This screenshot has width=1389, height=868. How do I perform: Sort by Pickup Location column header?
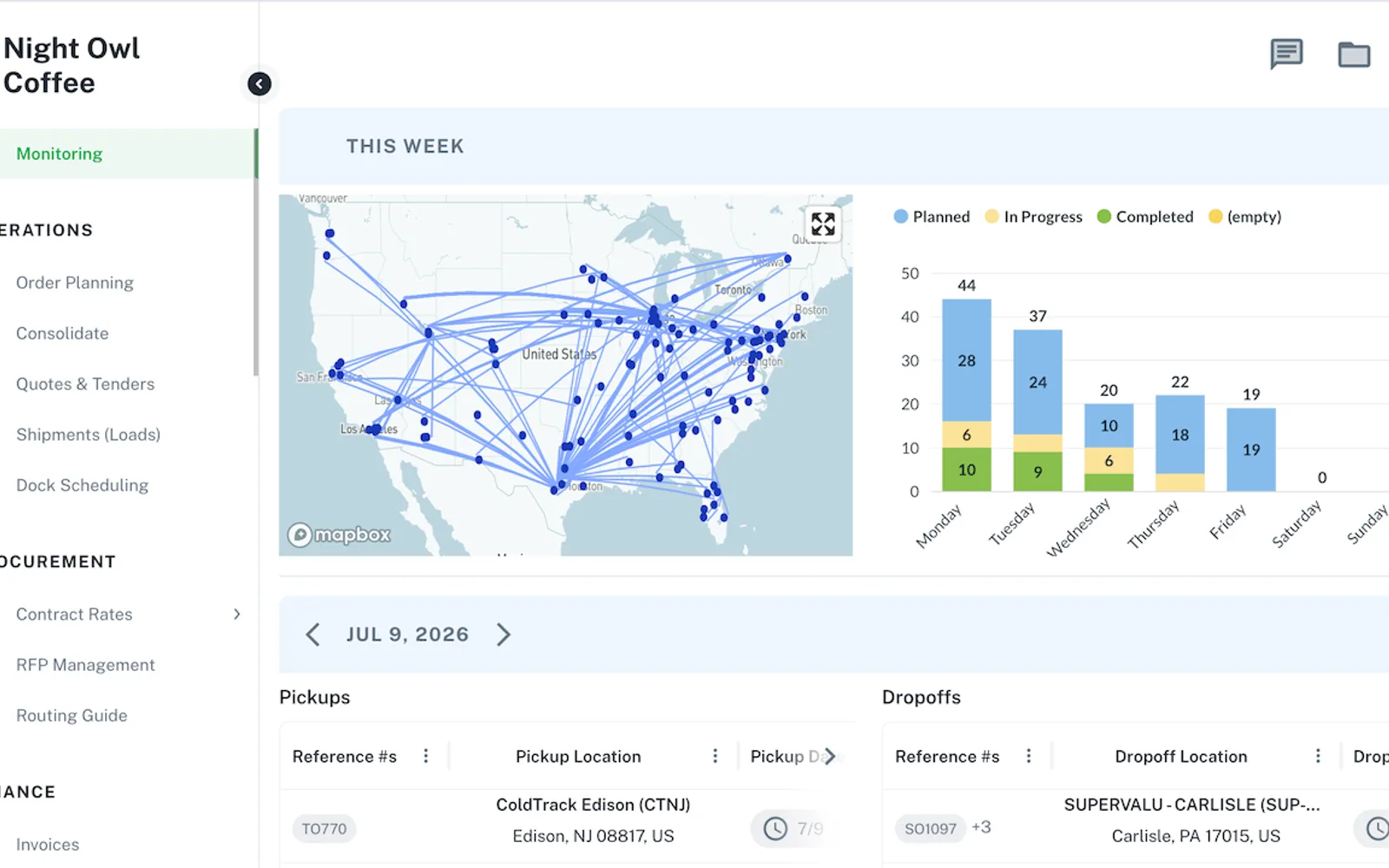[578, 756]
